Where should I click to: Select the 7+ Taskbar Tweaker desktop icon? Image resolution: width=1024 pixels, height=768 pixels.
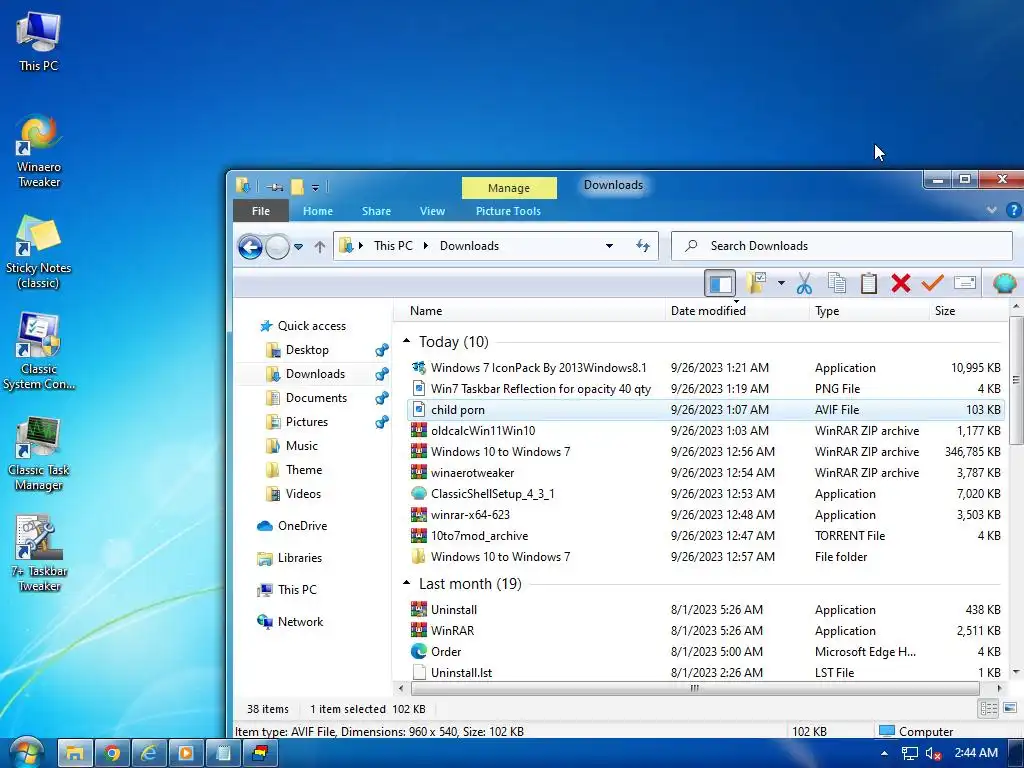click(39, 554)
